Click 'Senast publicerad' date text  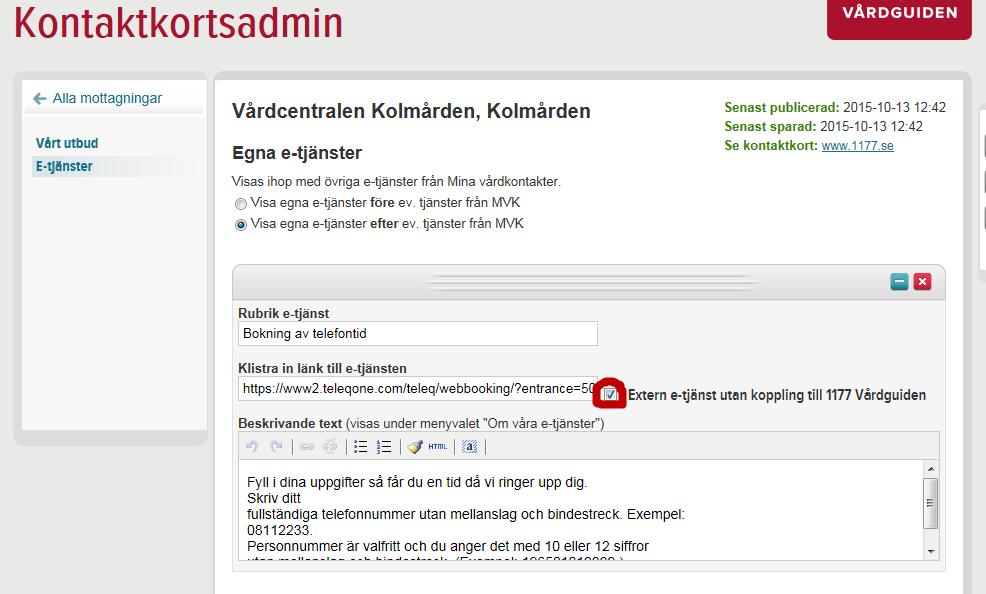point(835,107)
